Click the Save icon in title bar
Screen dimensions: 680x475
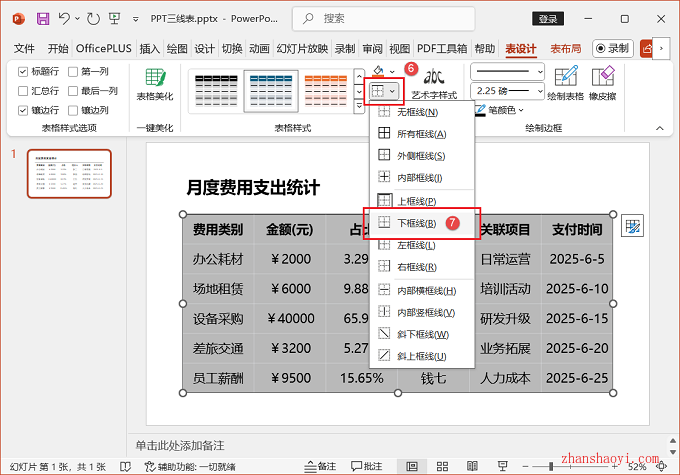point(43,19)
